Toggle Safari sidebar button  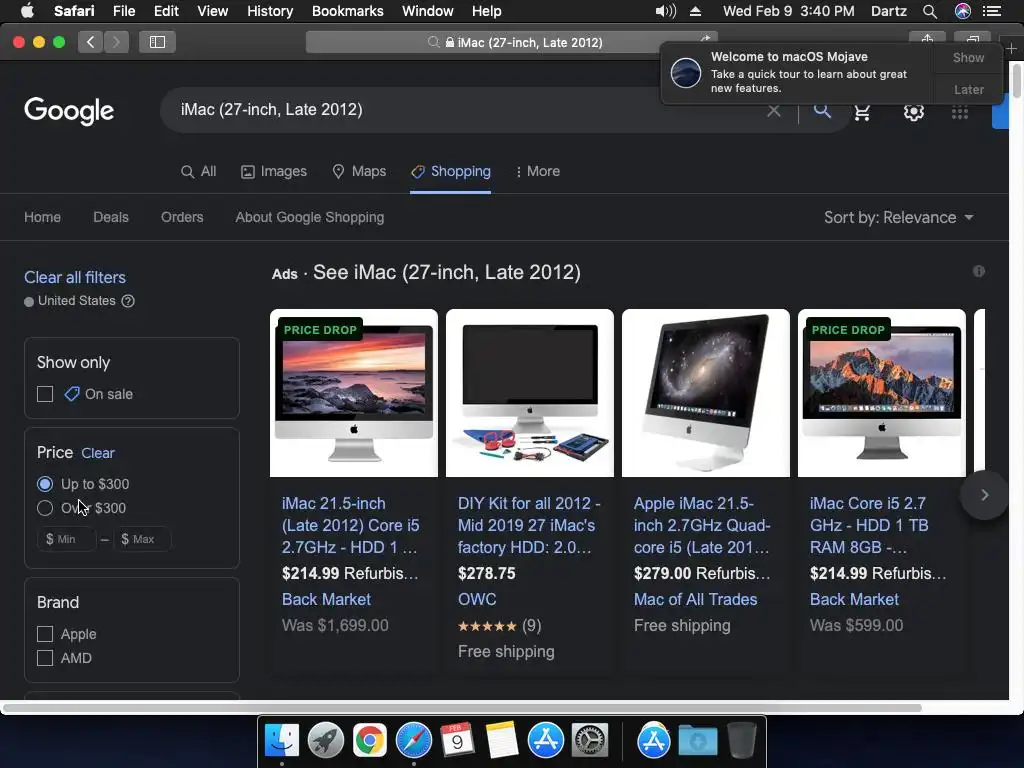pos(157,42)
